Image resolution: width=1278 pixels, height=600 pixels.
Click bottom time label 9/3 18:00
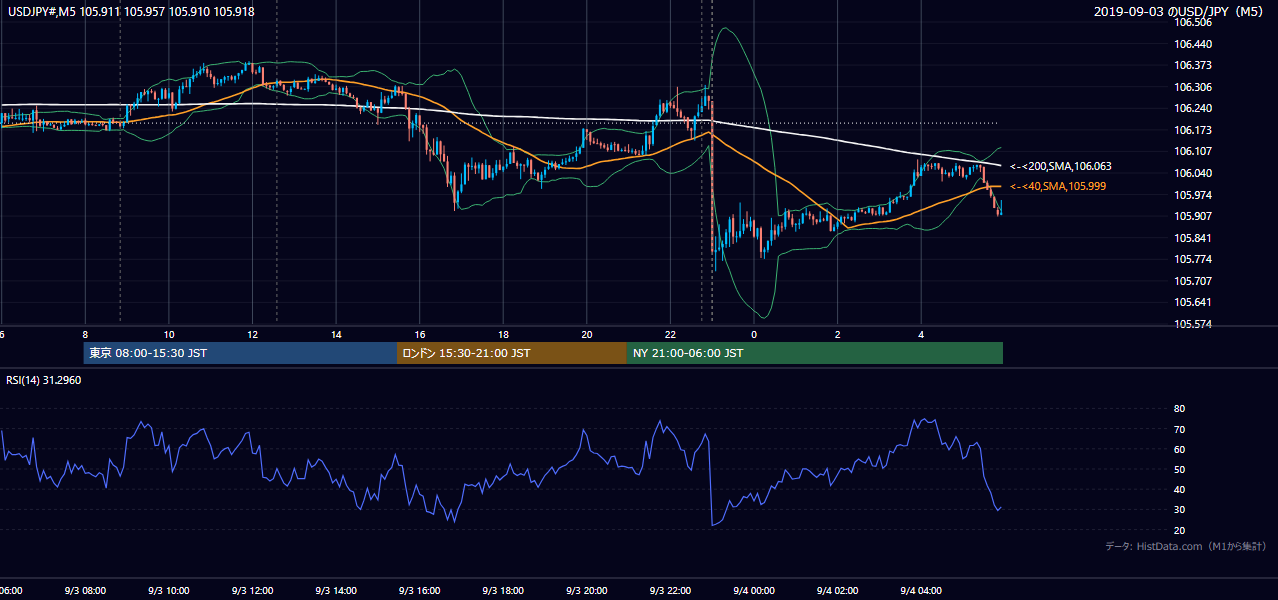point(503,591)
